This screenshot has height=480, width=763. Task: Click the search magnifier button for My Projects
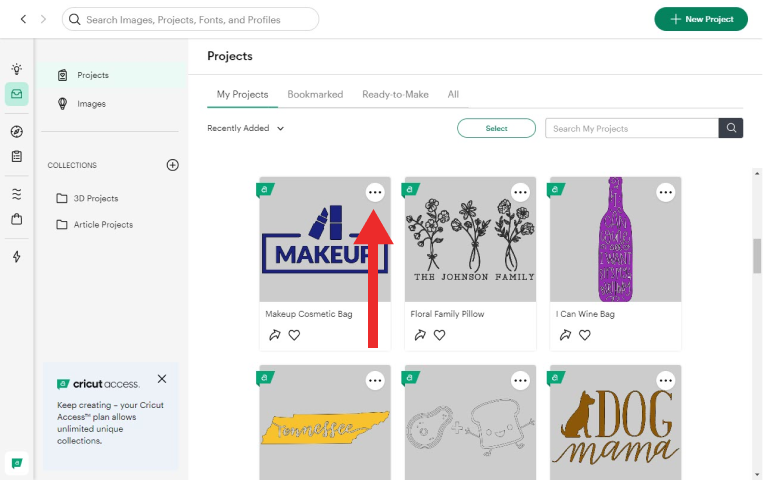[731, 128]
